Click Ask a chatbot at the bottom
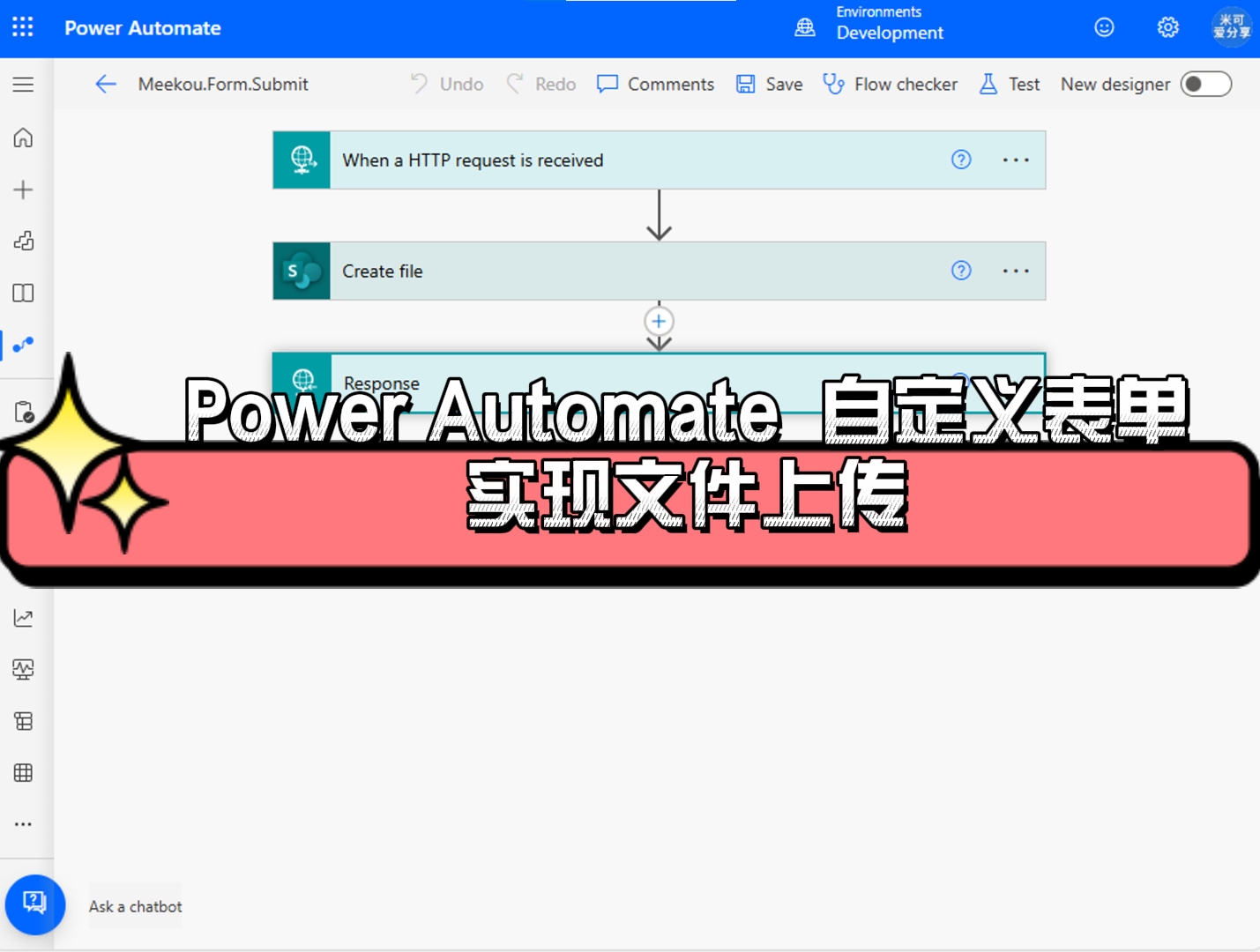 pyautogui.click(x=135, y=905)
